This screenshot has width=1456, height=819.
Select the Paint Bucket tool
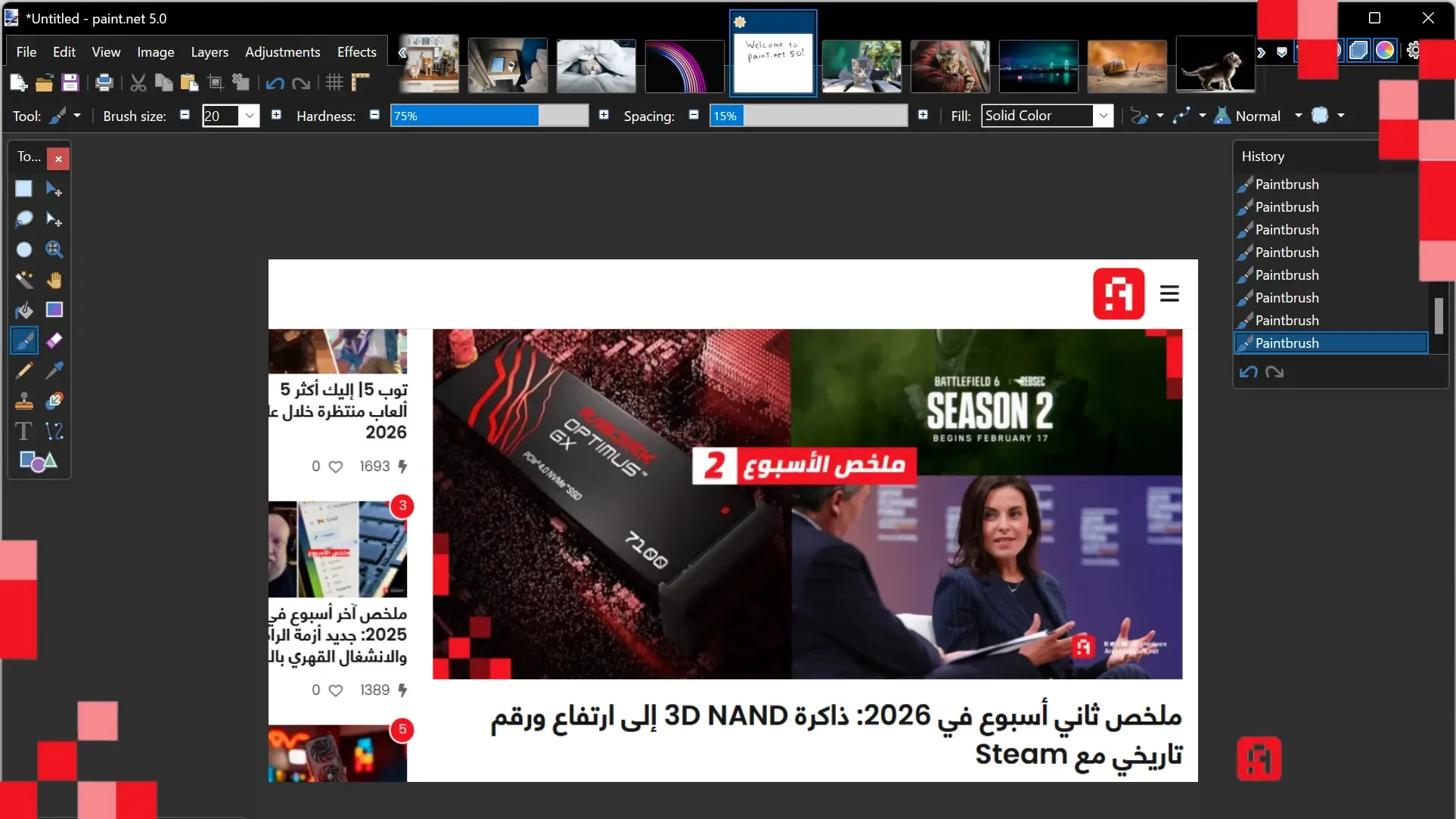(x=24, y=310)
